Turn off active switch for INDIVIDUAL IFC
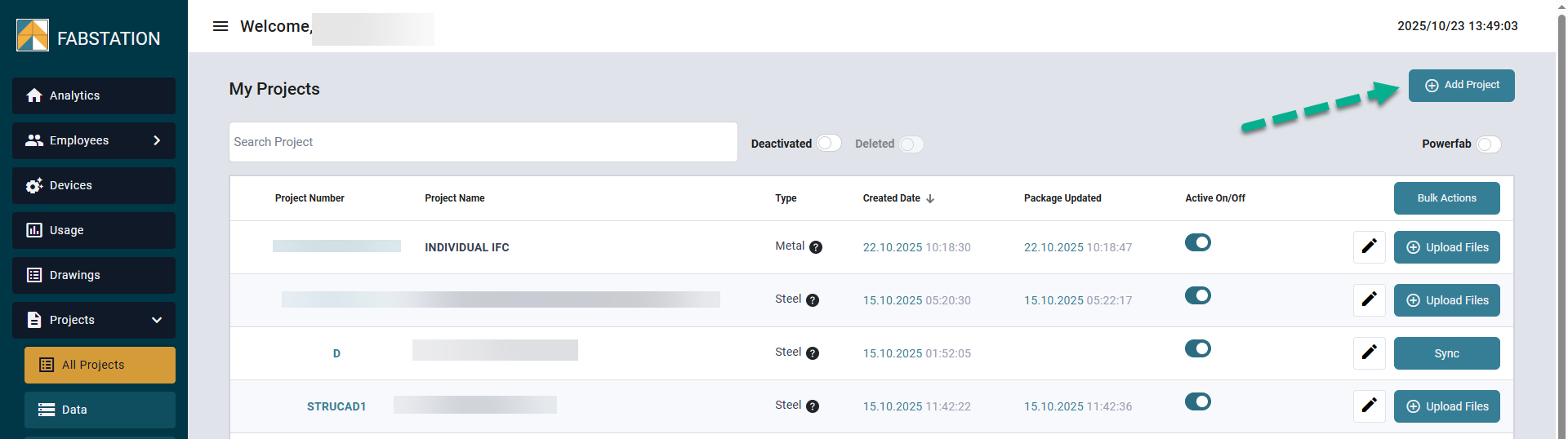The width and height of the screenshot is (1568, 439). point(1197,243)
